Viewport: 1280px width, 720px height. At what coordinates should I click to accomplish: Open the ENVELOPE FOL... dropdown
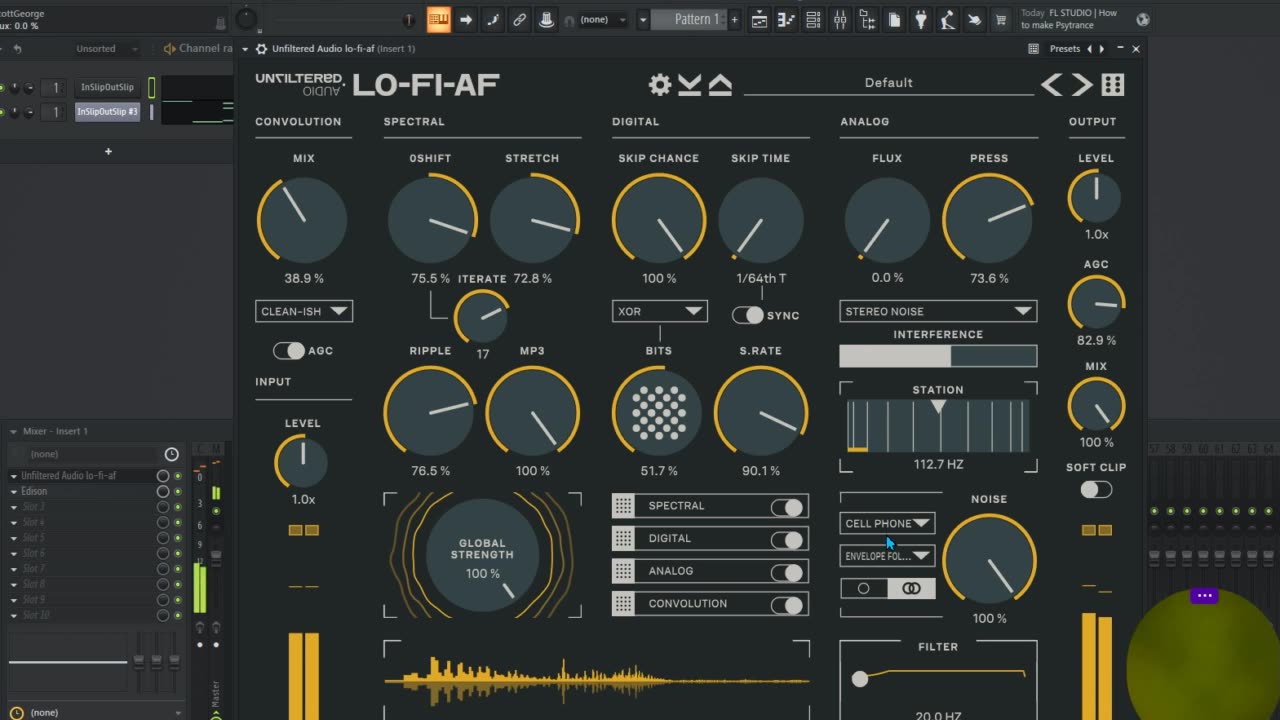[888, 556]
